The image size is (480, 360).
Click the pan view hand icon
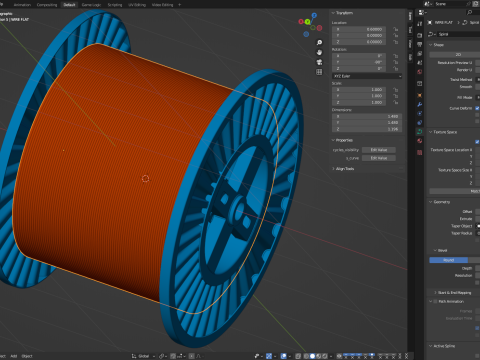319,52
